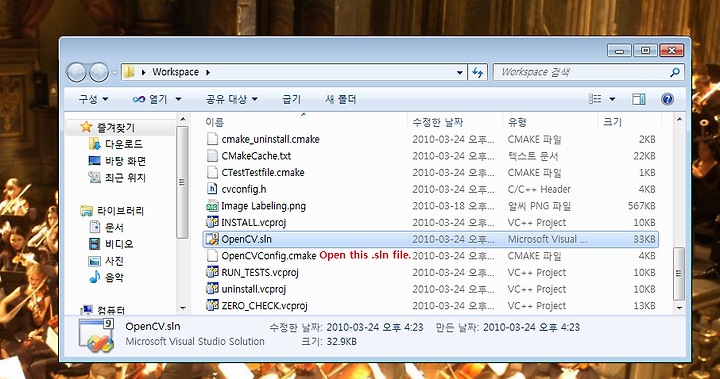Select 컴퓨터 in navigation pane
Screen dimensions: 720x379
point(111,311)
